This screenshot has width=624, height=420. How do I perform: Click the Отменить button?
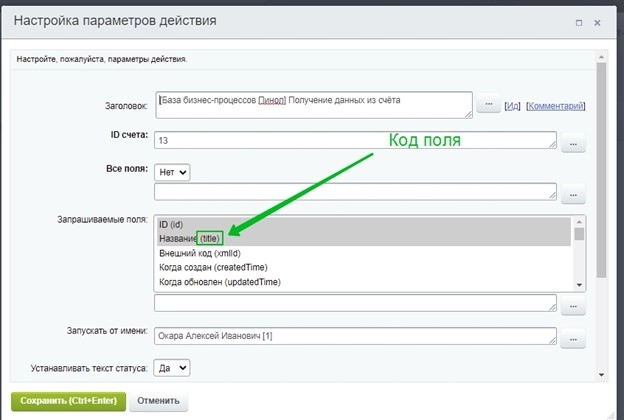pyautogui.click(x=158, y=401)
